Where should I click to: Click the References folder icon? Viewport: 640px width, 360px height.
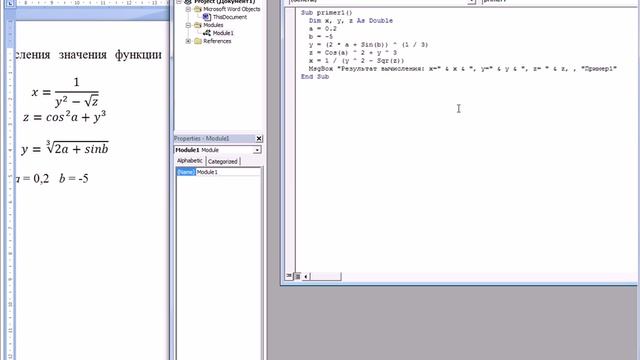click(x=198, y=41)
